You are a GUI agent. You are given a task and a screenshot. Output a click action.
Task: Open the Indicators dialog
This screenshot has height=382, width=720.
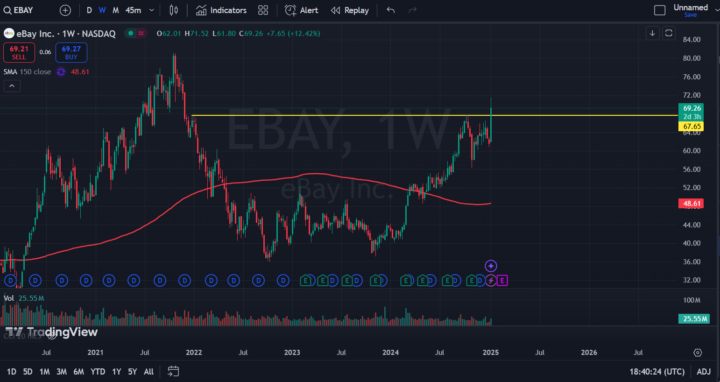[x=221, y=10]
